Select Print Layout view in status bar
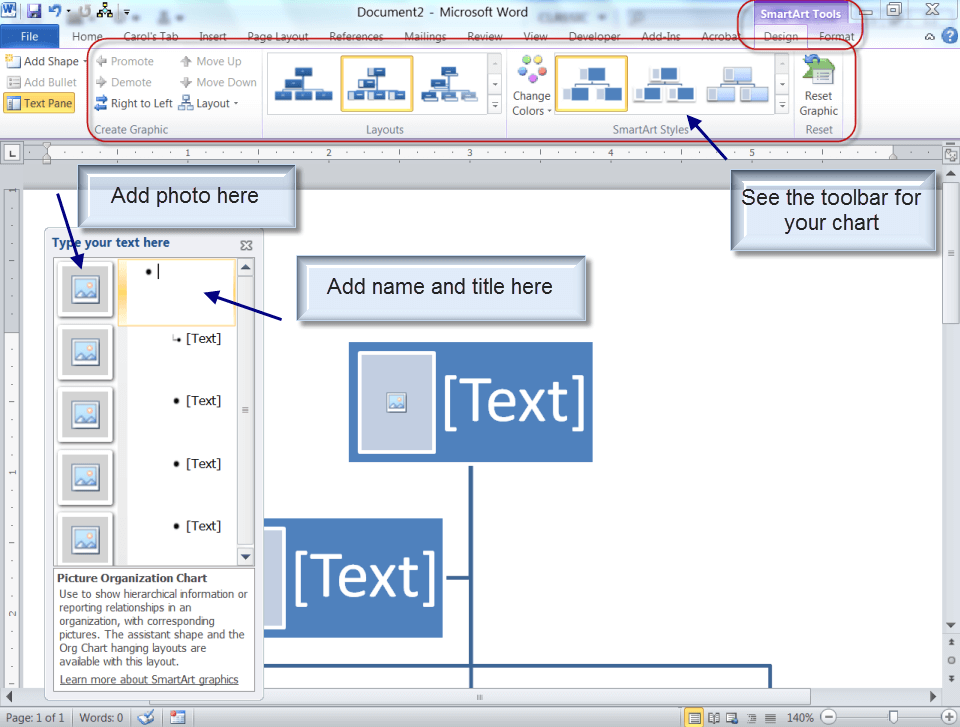 coord(695,717)
